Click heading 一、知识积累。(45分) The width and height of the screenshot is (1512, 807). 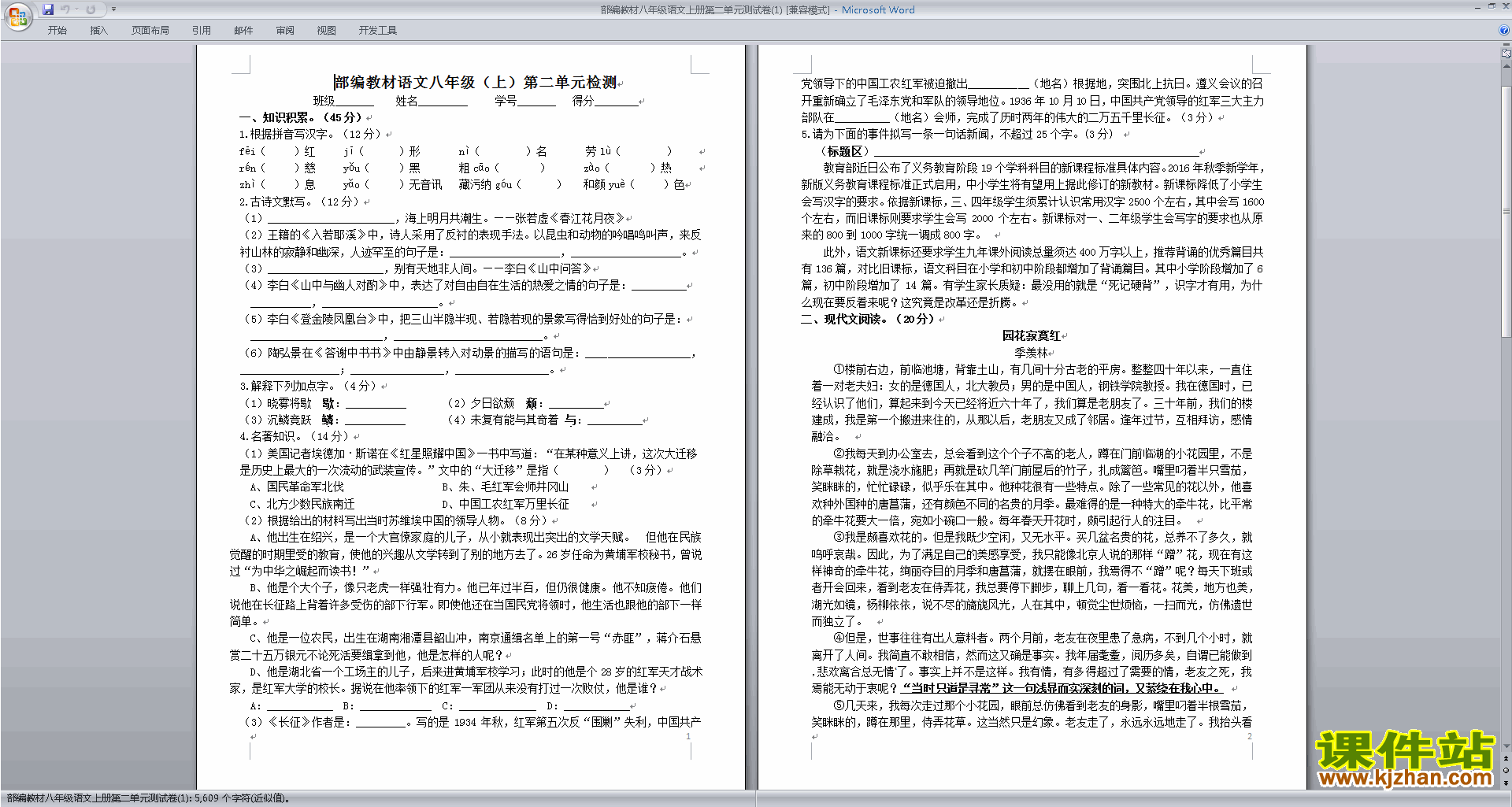tap(301, 117)
